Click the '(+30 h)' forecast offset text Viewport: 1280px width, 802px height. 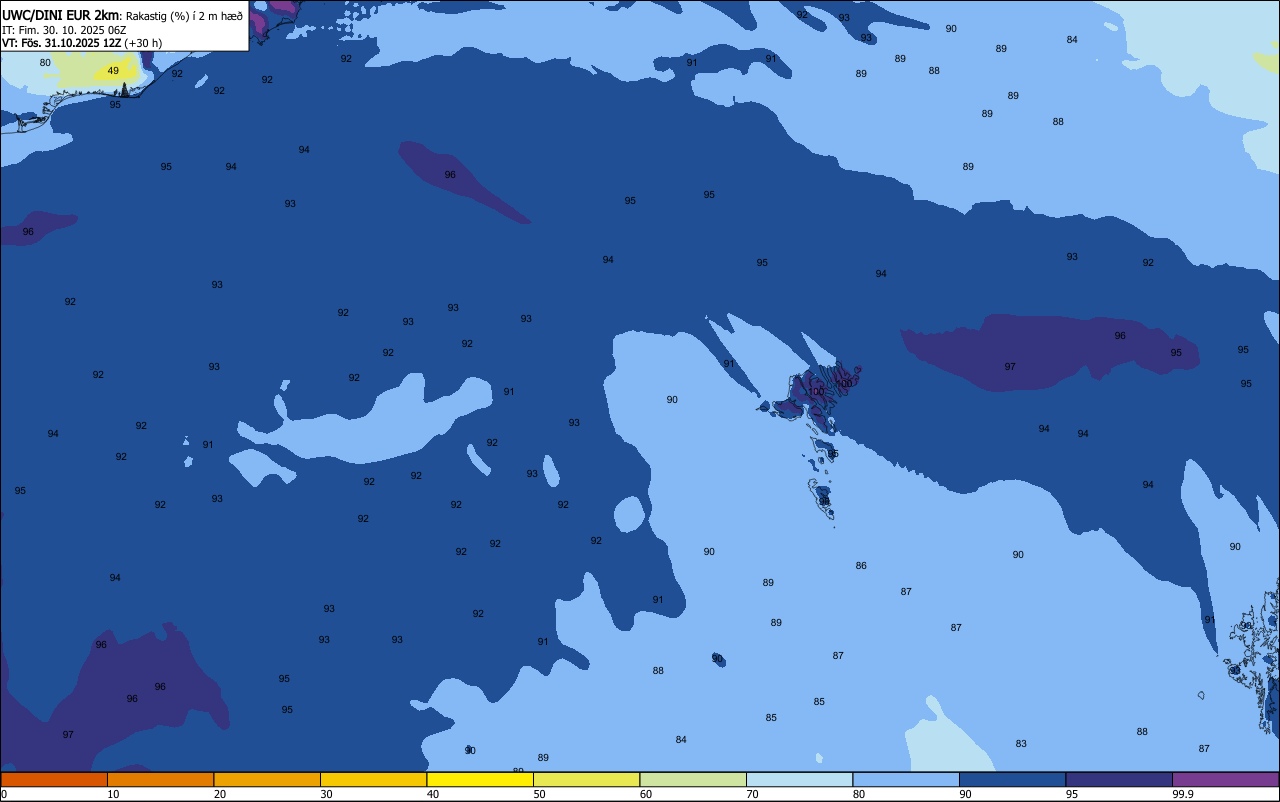coord(143,42)
